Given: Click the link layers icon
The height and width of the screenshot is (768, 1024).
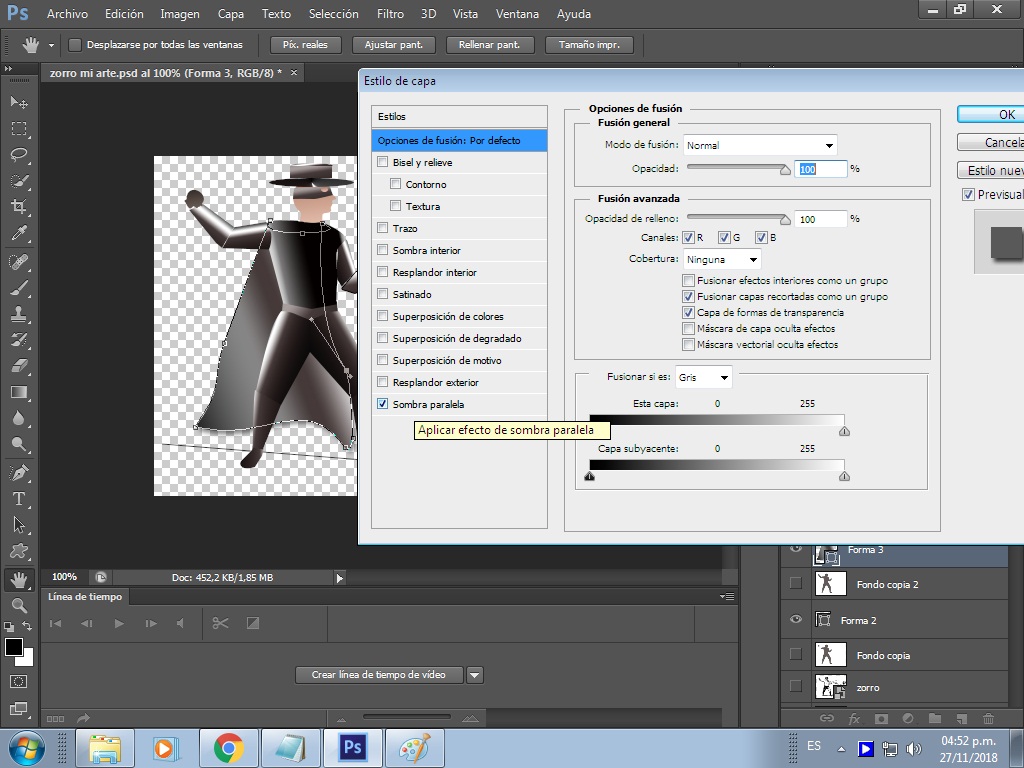Looking at the screenshot, I should point(827,718).
